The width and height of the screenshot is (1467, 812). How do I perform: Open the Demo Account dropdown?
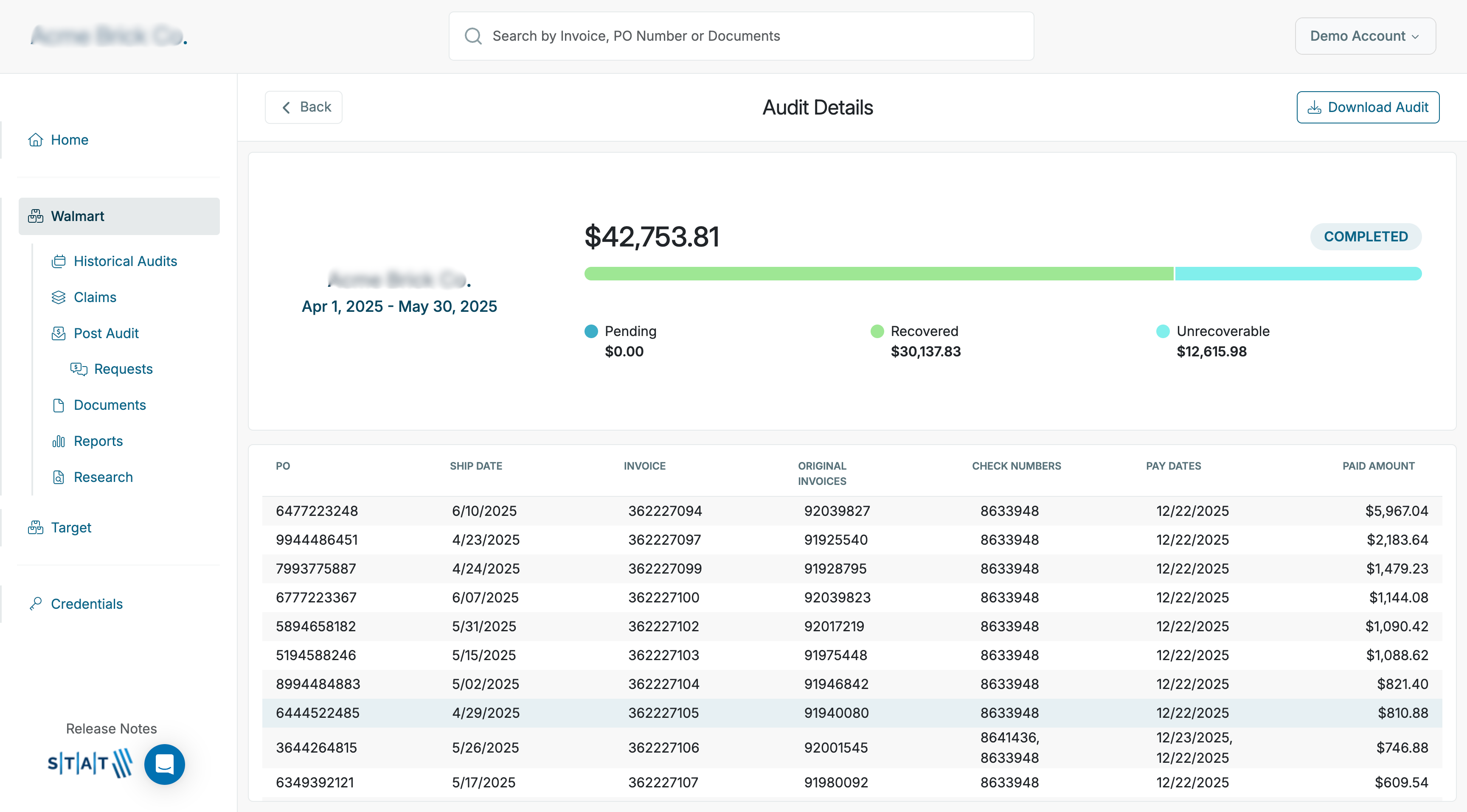pyautogui.click(x=1365, y=35)
